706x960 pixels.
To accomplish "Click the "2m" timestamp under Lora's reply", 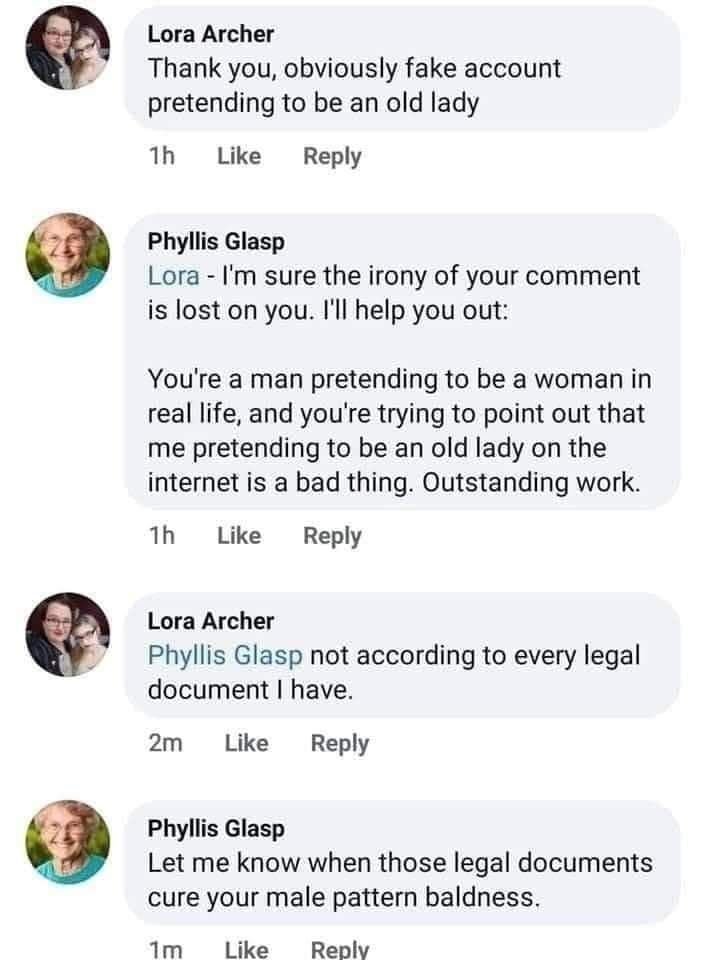I will pyautogui.click(x=165, y=743).
